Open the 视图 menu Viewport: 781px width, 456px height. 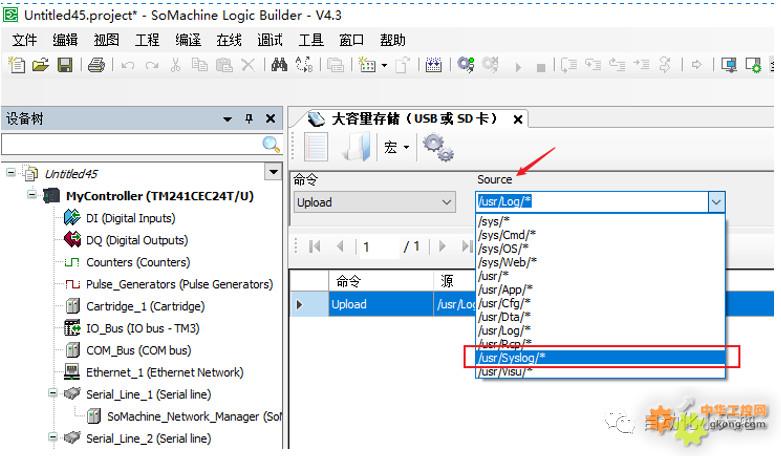(x=106, y=40)
